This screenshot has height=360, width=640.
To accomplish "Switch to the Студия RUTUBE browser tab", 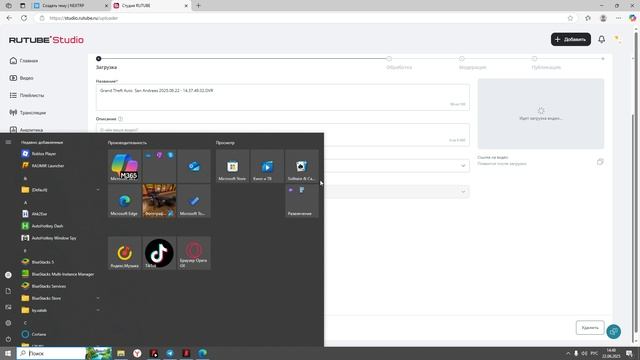I will 151,6.
